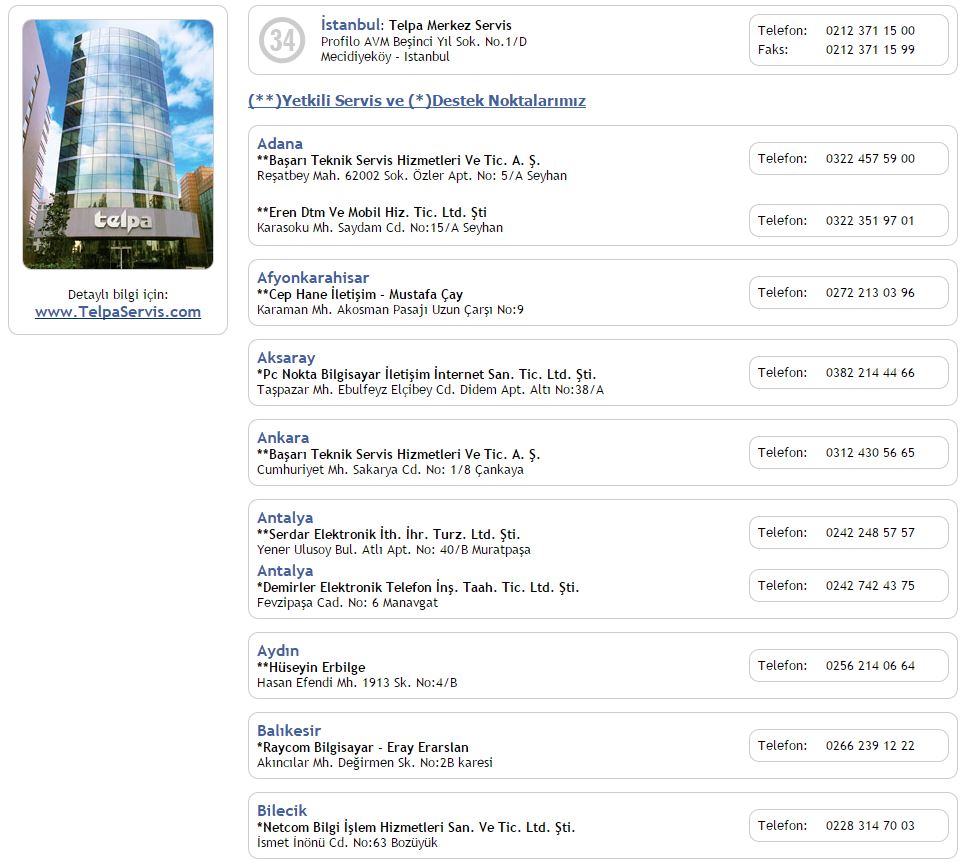Viewport: 962px width, 863px height.
Task: Open Yetkili Servis ve Destek Noktalarımız heading link
Action: 417,101
